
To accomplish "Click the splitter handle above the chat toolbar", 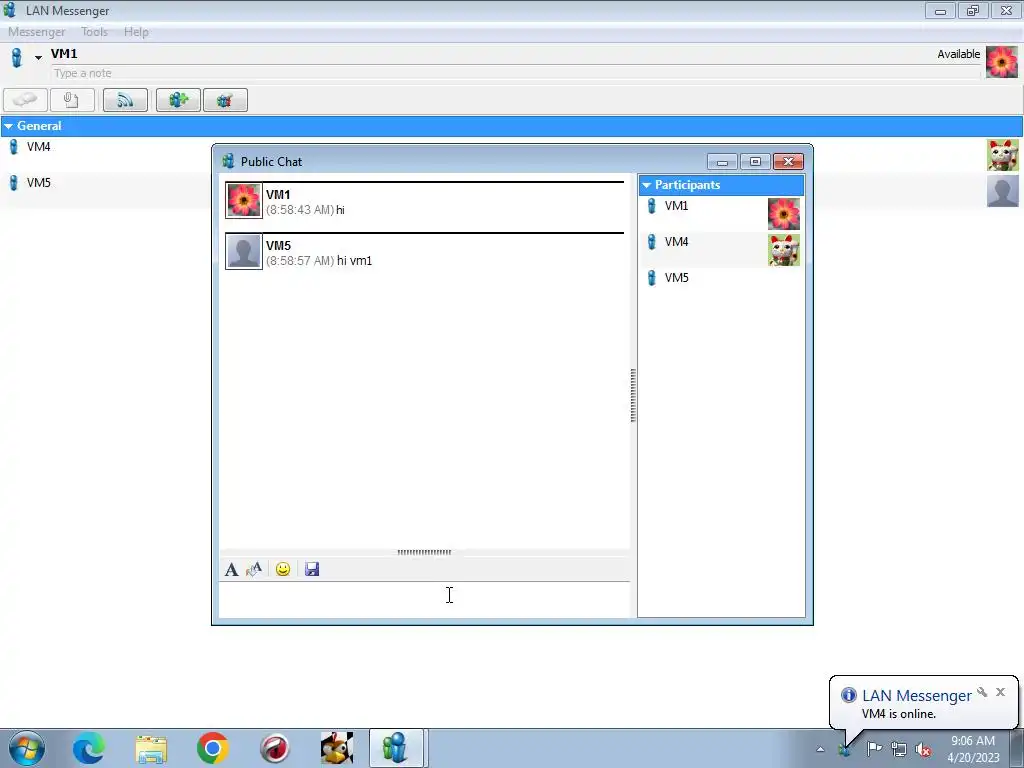I will pos(424,552).
